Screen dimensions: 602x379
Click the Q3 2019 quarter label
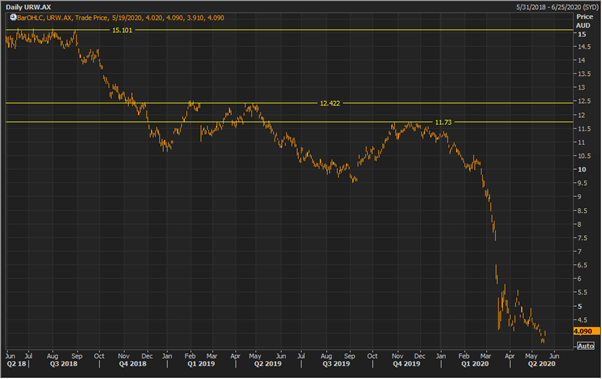pos(336,364)
